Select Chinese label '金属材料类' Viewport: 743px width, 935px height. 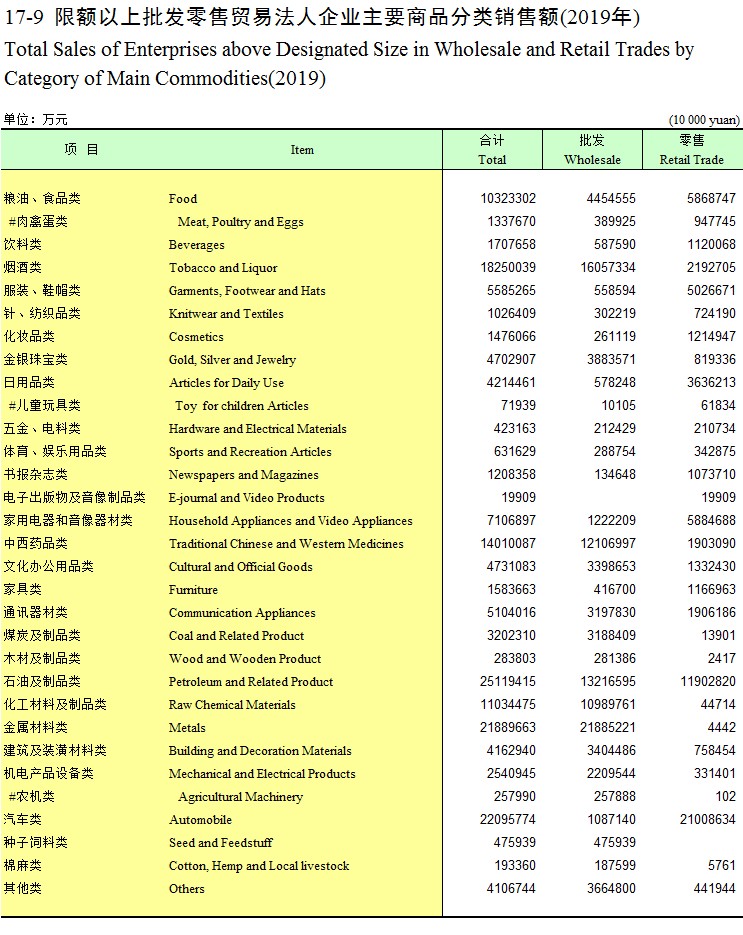click(x=35, y=728)
